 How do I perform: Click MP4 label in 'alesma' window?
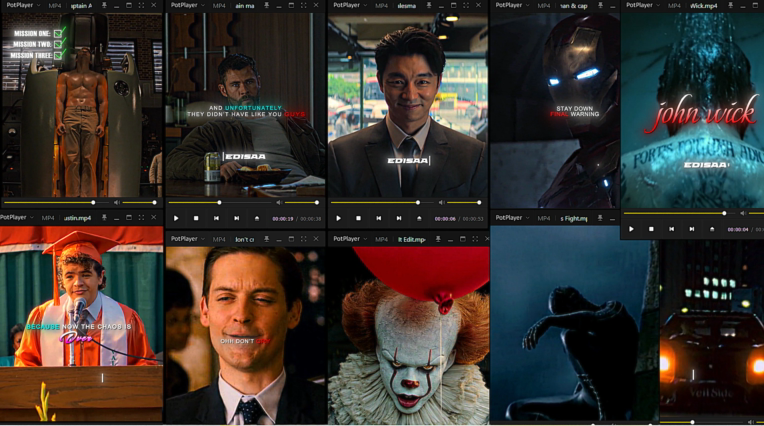click(382, 6)
